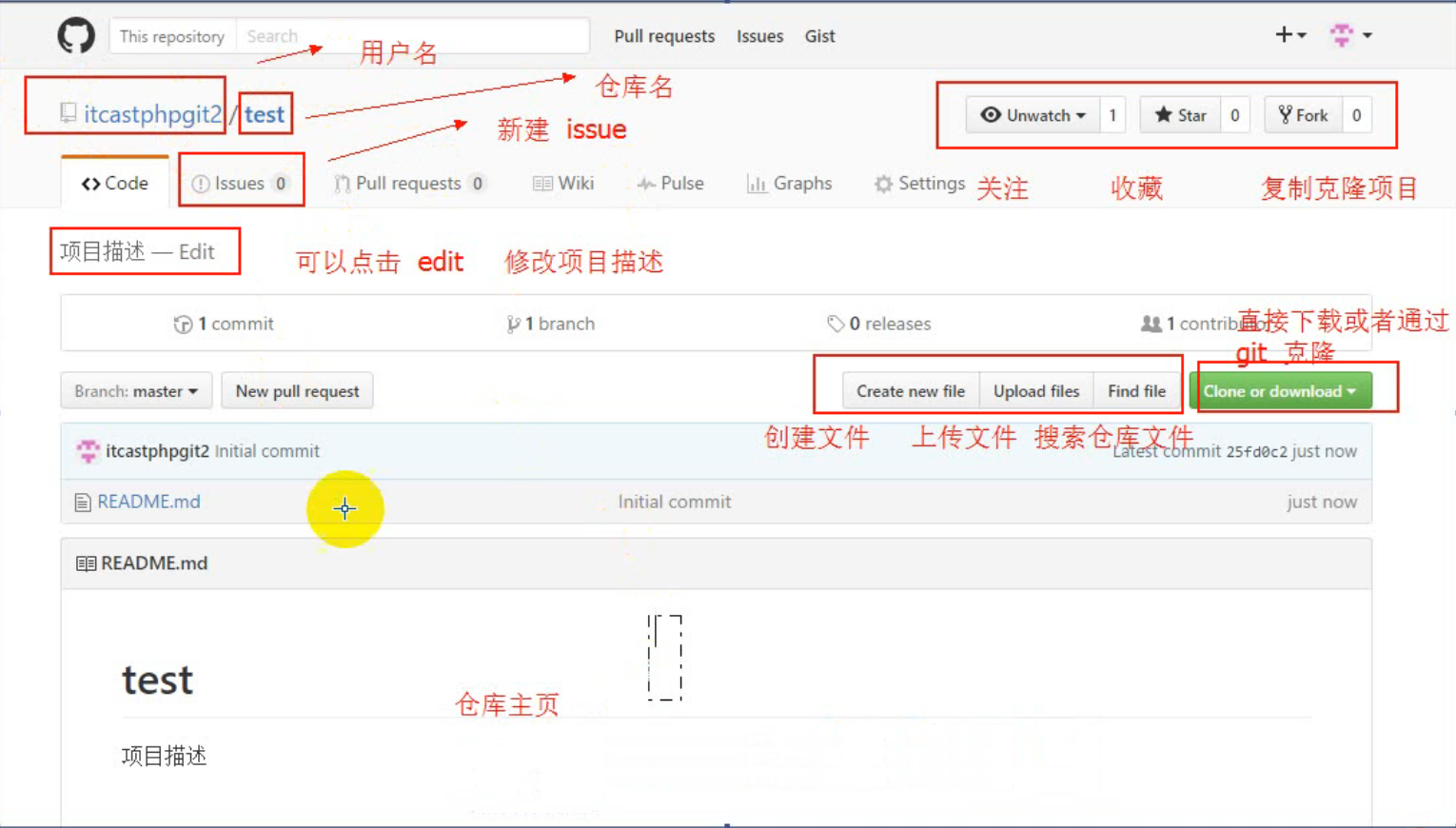Click the contributors icon
This screenshot has height=828, width=1456.
point(1151,324)
